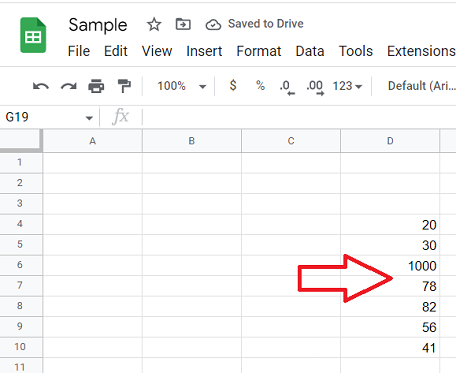Increase decimal places button
The image size is (456, 373).
click(315, 88)
